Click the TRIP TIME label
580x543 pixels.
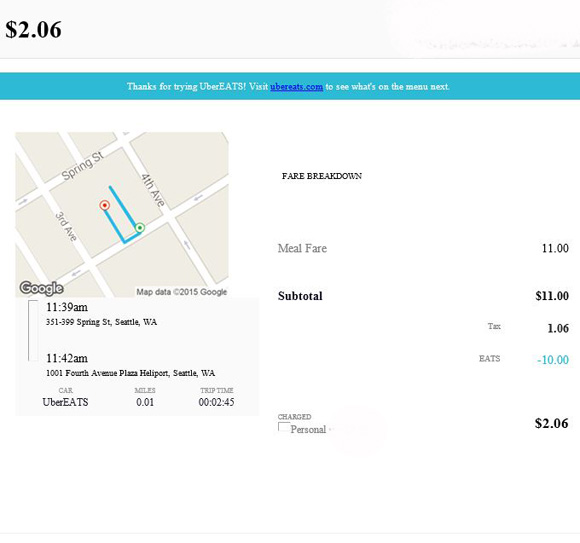click(x=217, y=390)
